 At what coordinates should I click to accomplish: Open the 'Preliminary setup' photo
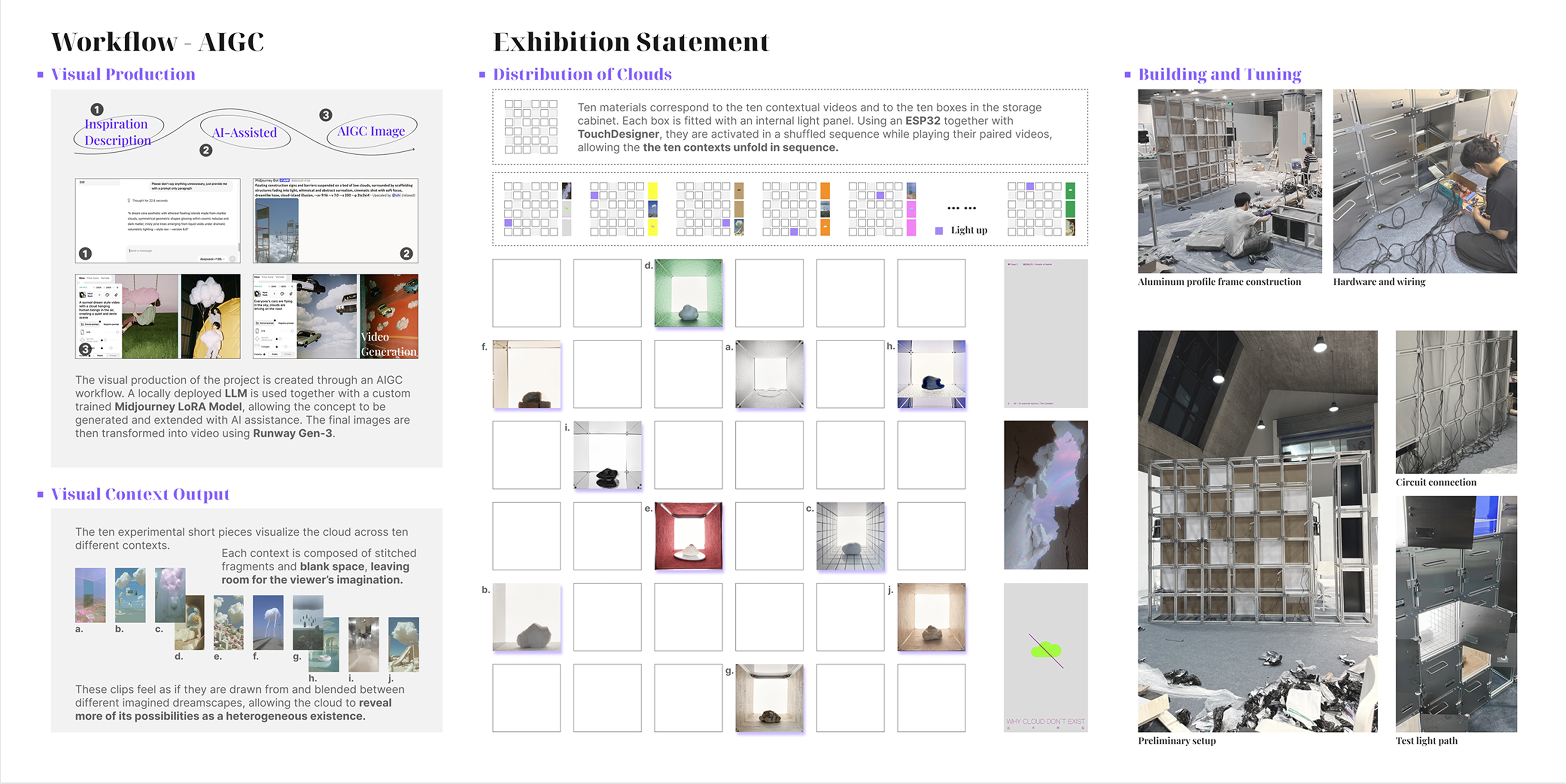point(1258,531)
